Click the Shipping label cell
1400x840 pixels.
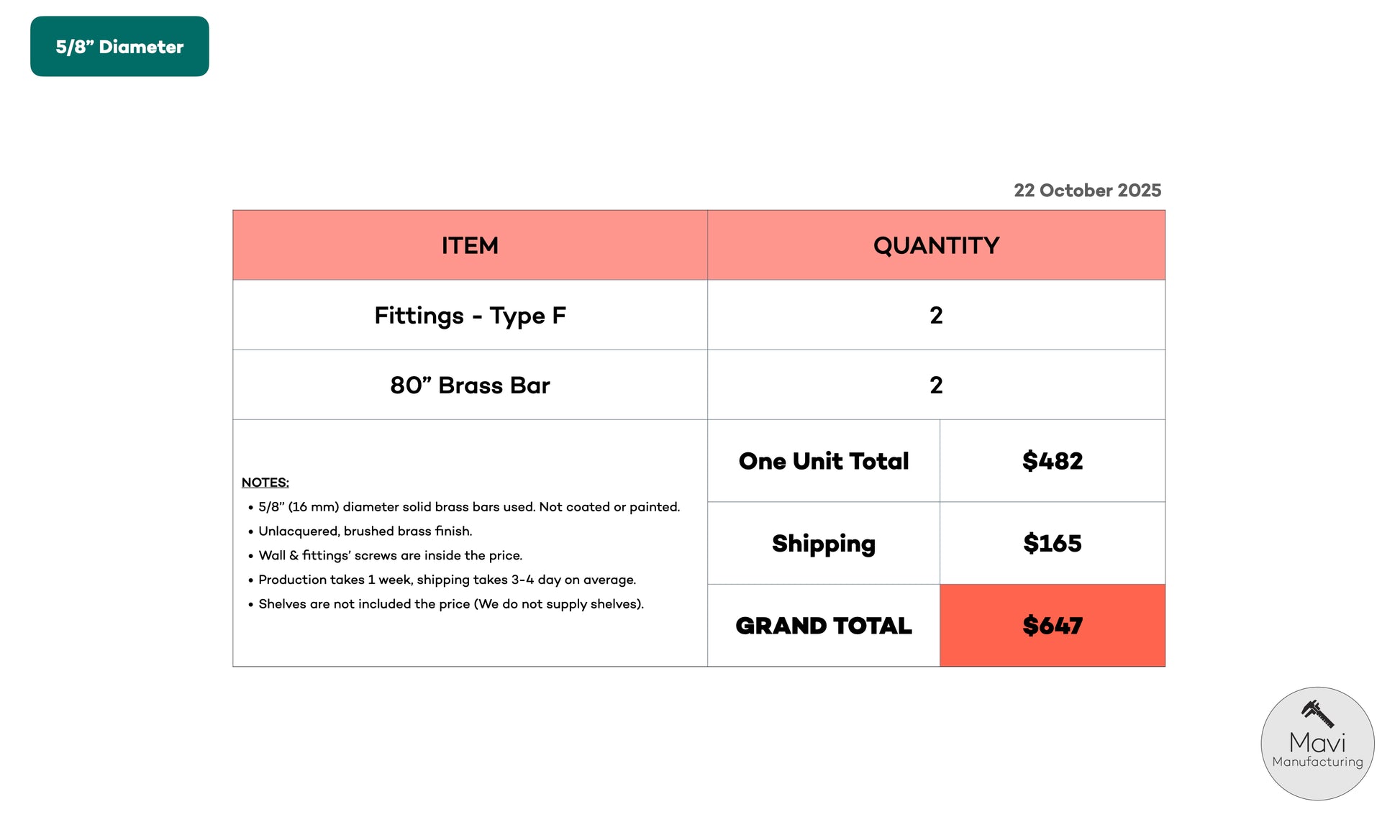pyautogui.click(x=824, y=544)
